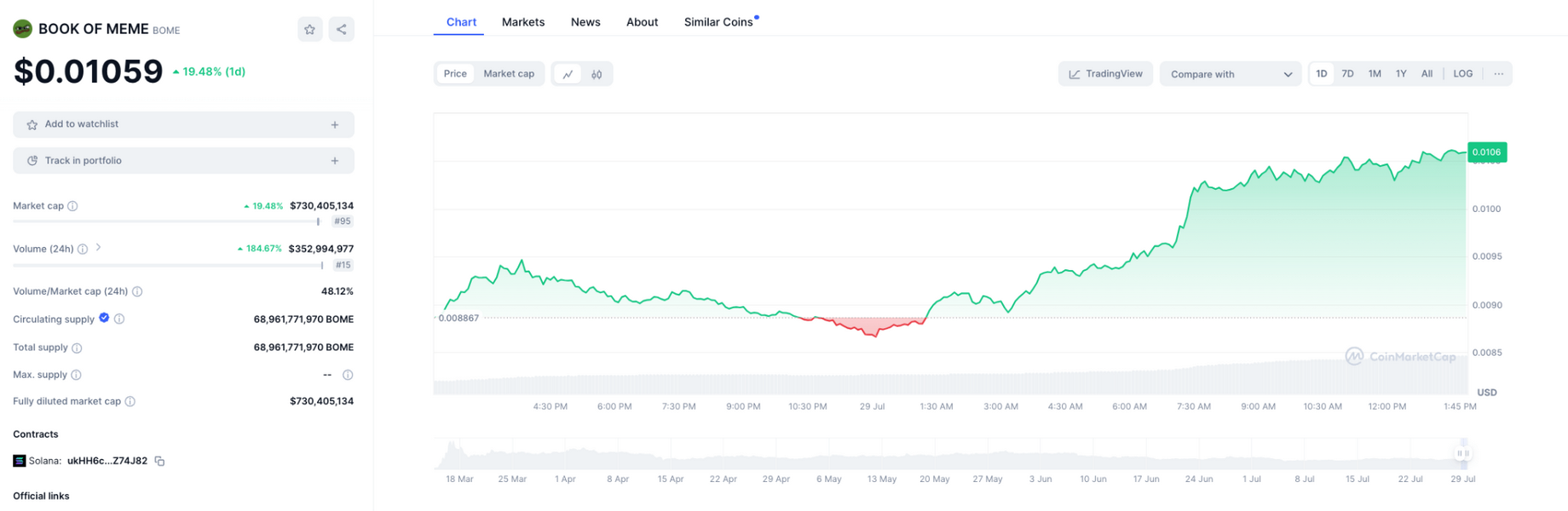Screen dimensions: 1568x511
Task: Open the more options ellipsis menu
Action: click(1498, 74)
